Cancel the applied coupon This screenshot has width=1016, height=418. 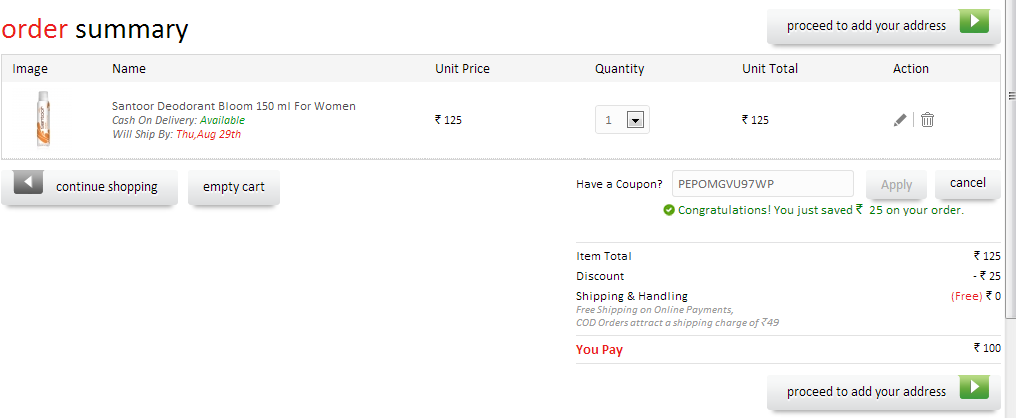tap(967, 183)
